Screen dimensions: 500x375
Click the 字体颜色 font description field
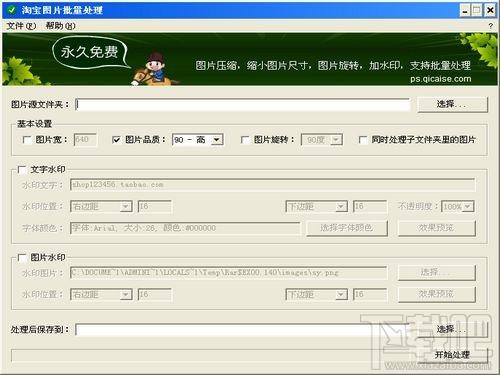coord(185,228)
